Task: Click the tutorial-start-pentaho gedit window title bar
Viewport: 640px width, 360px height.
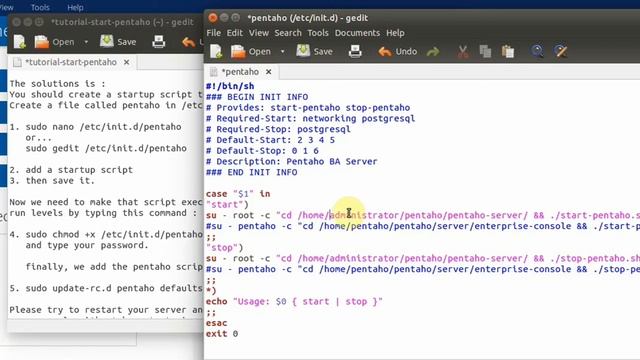Action: pos(122,22)
